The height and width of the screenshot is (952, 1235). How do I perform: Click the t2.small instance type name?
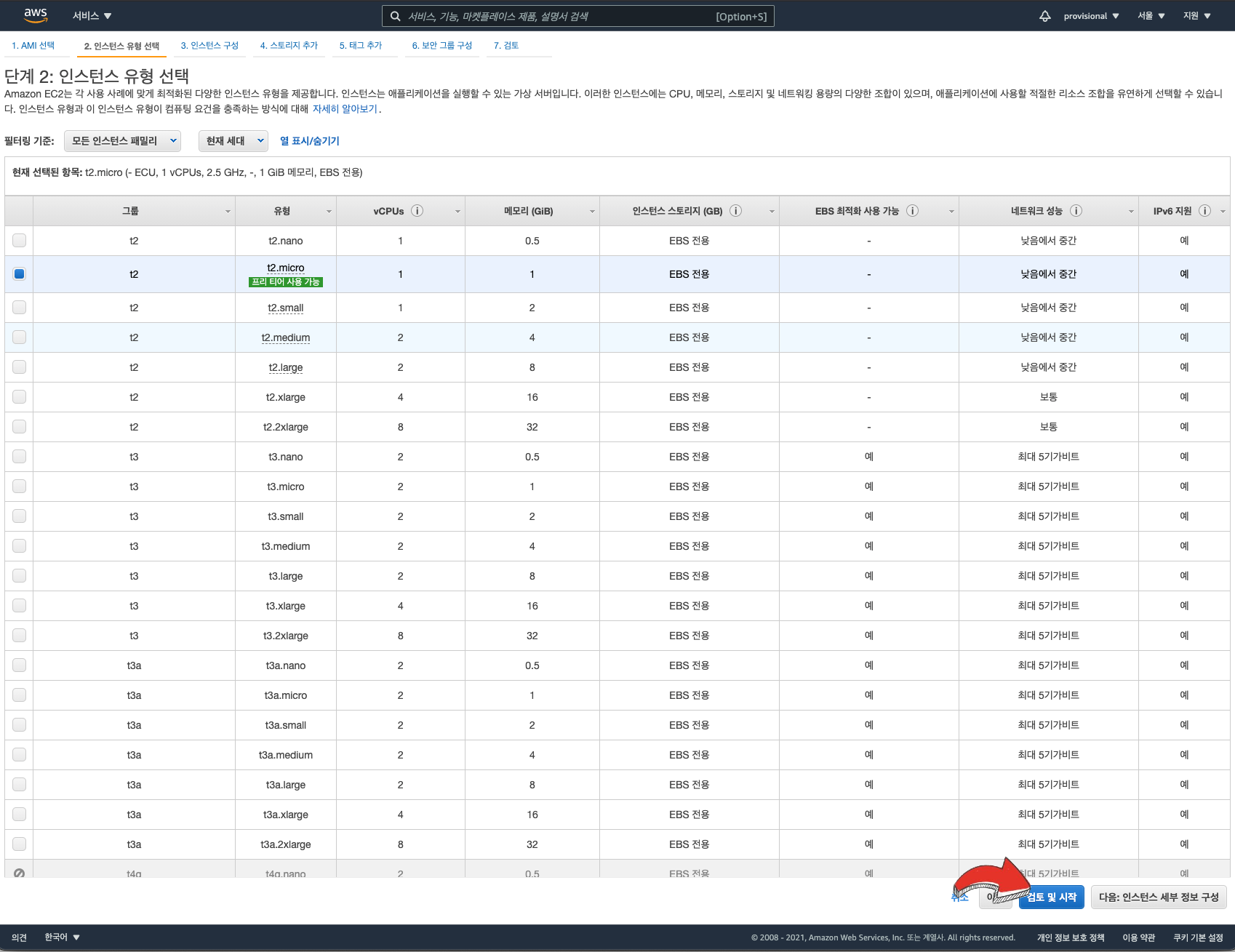click(x=286, y=308)
